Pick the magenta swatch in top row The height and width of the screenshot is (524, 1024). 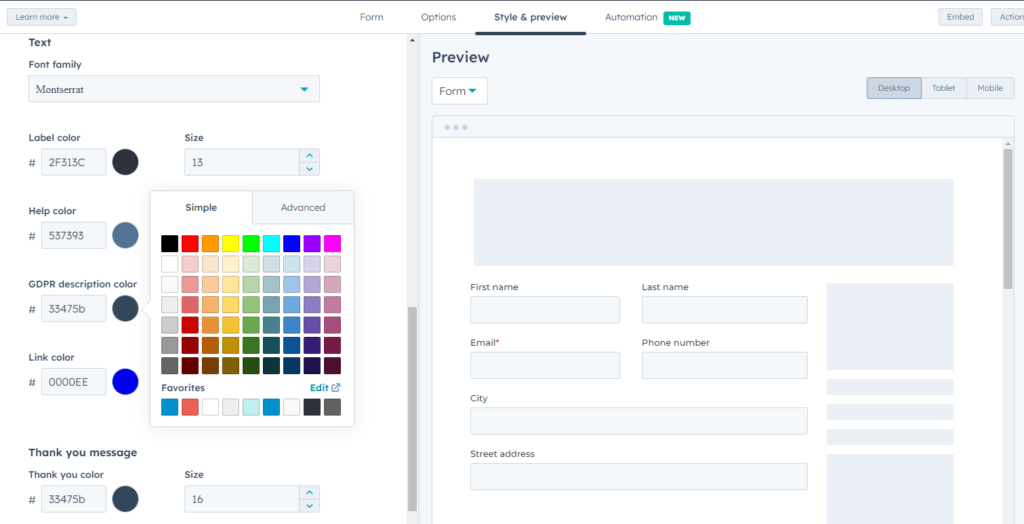(332, 244)
